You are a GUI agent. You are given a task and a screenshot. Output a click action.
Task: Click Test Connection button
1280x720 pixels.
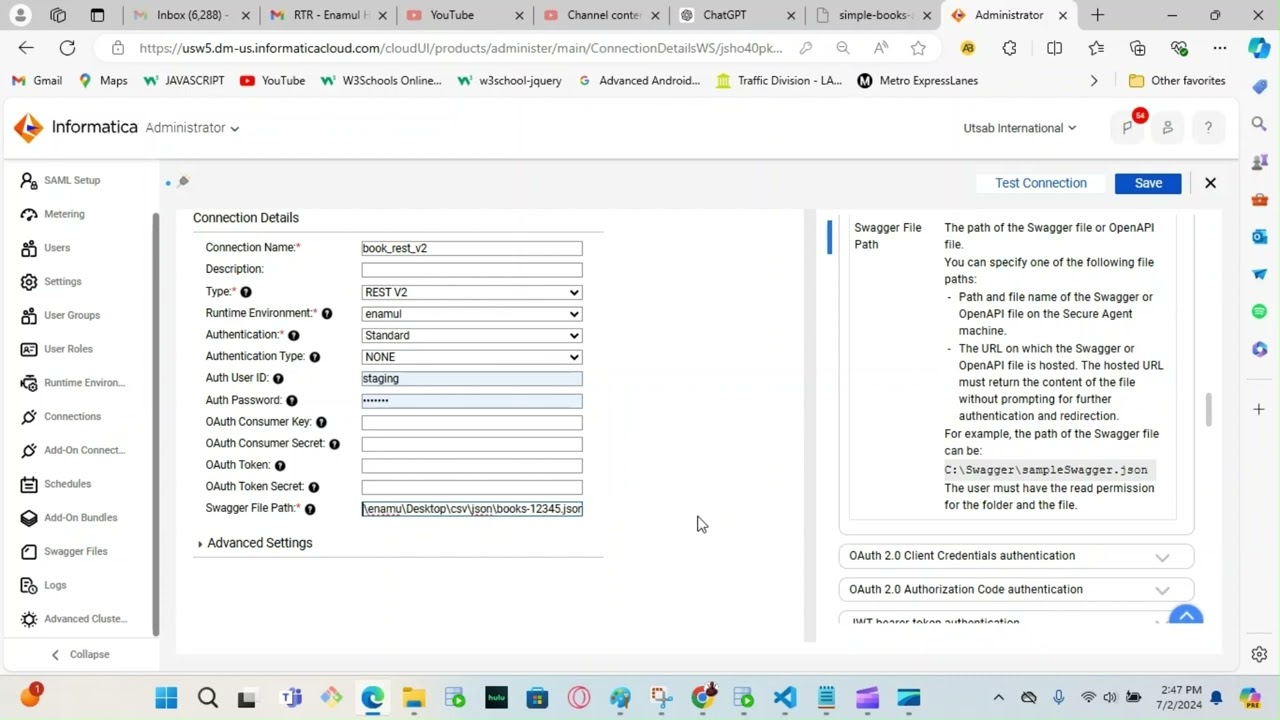[1041, 183]
